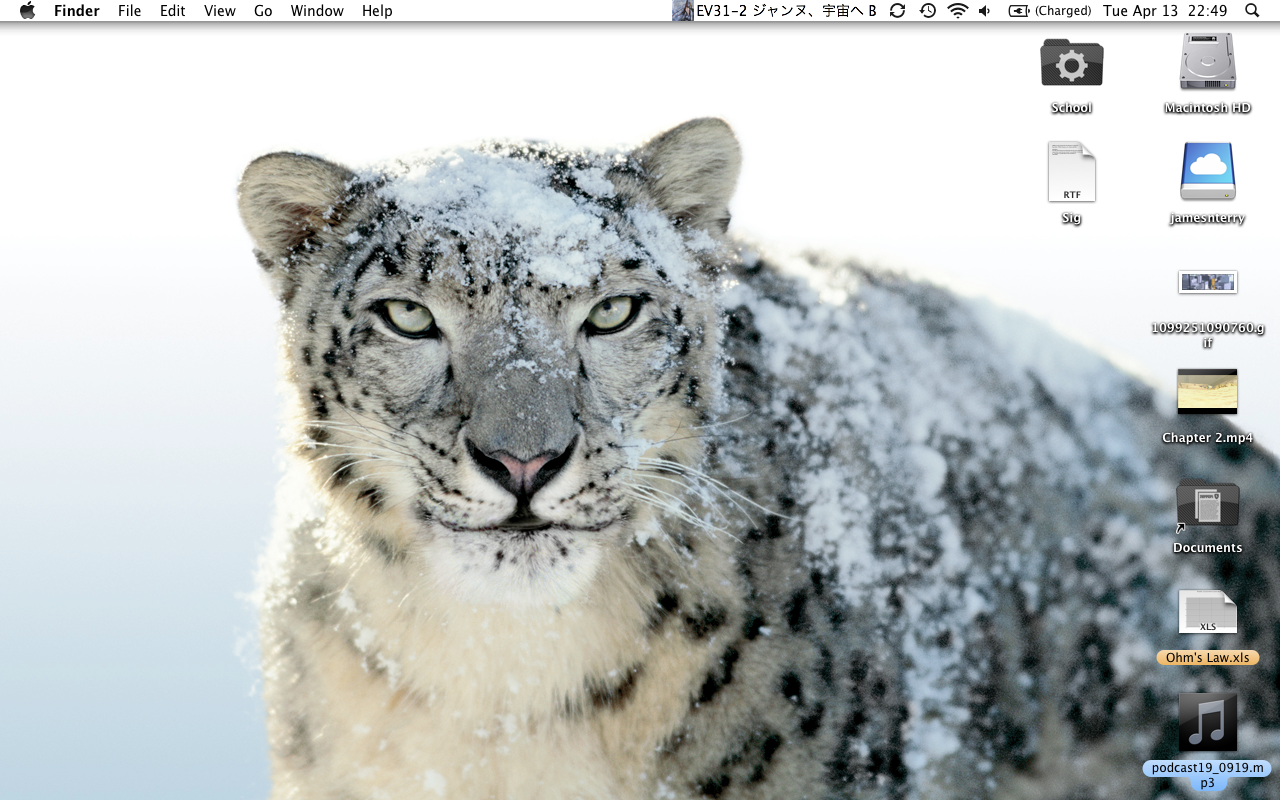This screenshot has height=800, width=1280.
Task: Open the Help menu
Action: click(x=377, y=11)
